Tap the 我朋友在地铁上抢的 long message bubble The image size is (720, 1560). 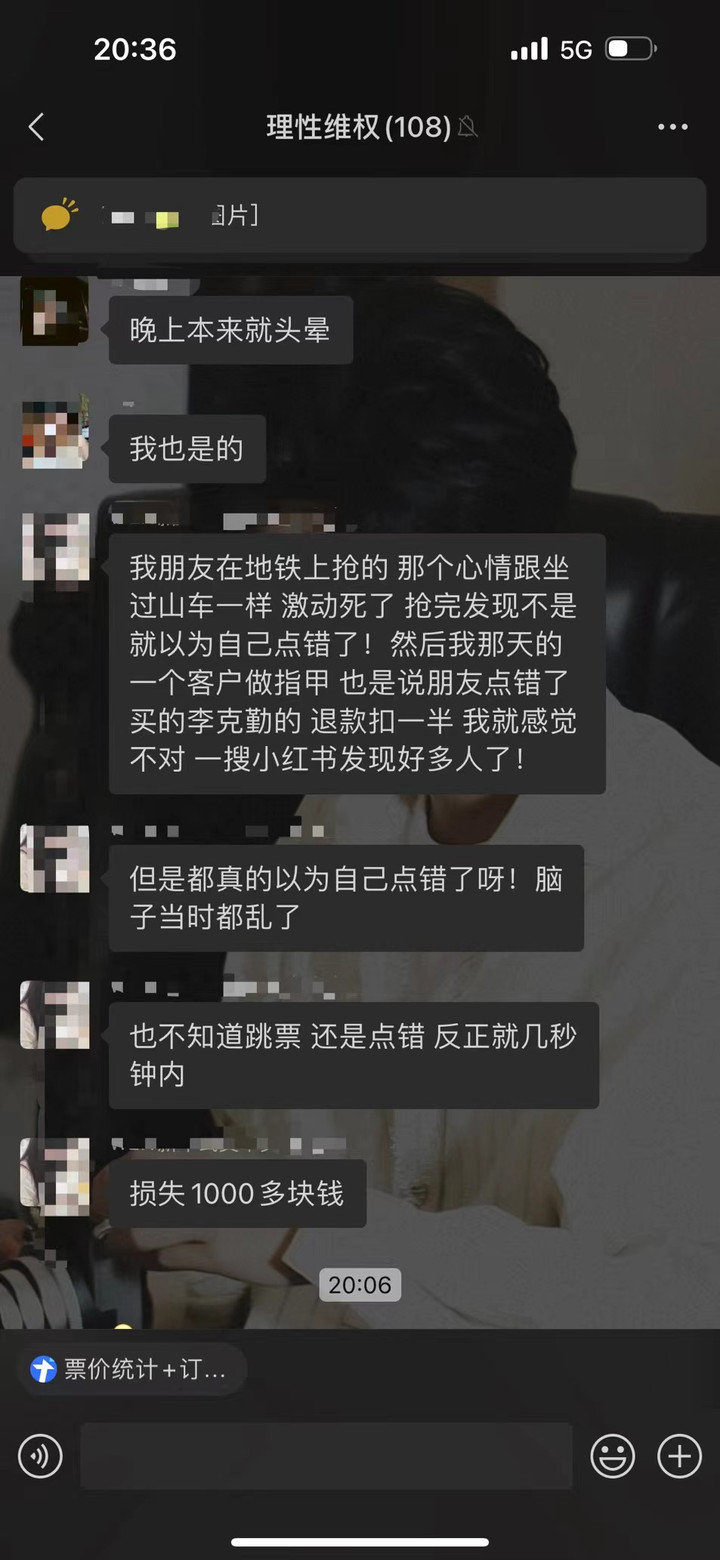point(357,663)
